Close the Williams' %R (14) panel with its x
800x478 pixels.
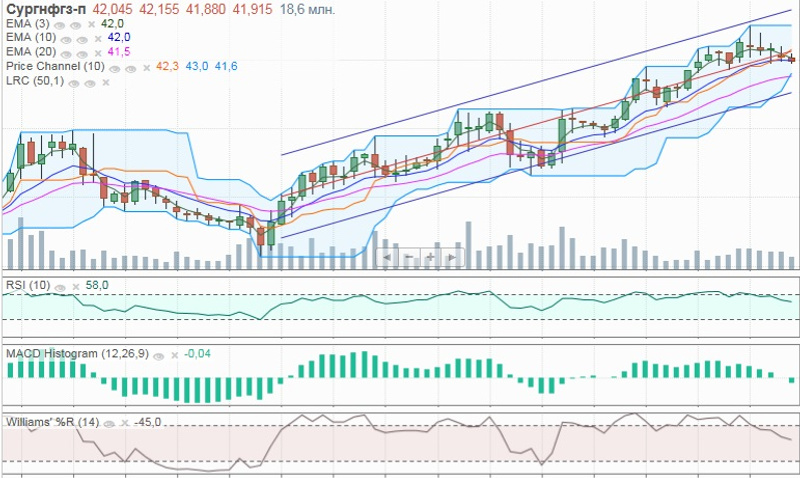(124, 424)
